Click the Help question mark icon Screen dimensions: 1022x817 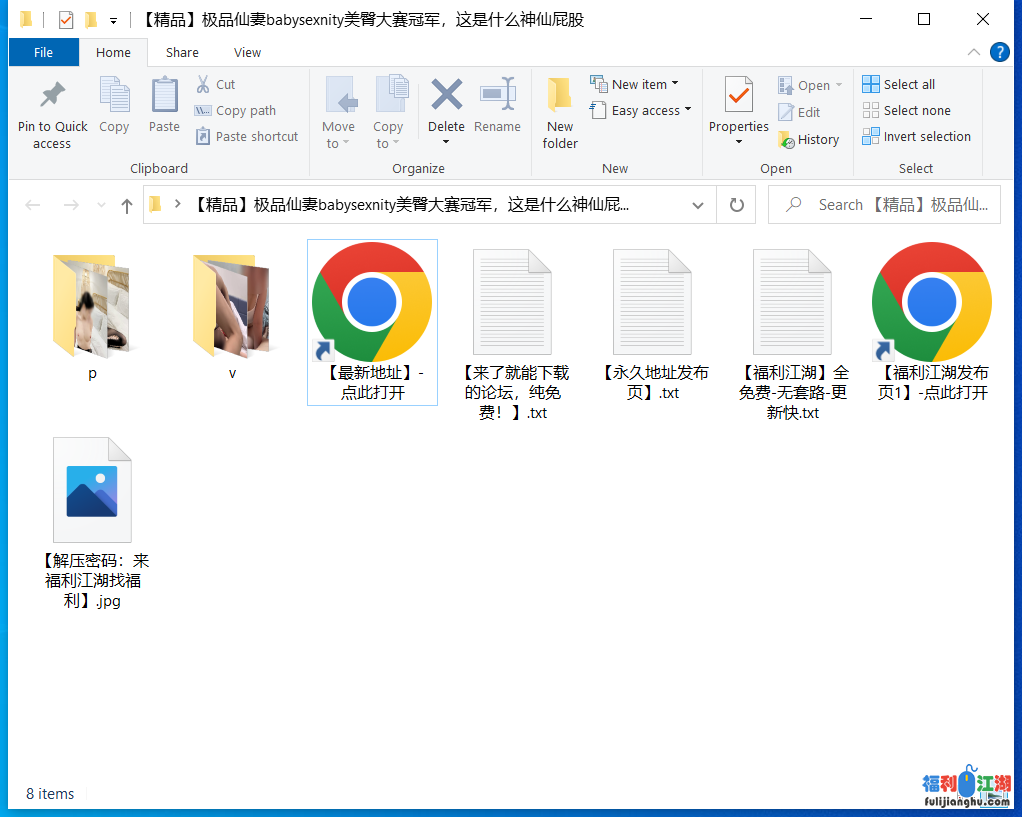999,53
